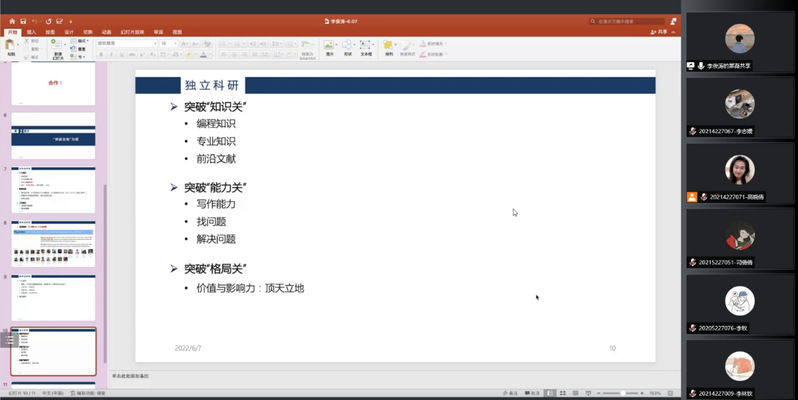
Task: Open the font name dropdown
Action: coord(126,43)
